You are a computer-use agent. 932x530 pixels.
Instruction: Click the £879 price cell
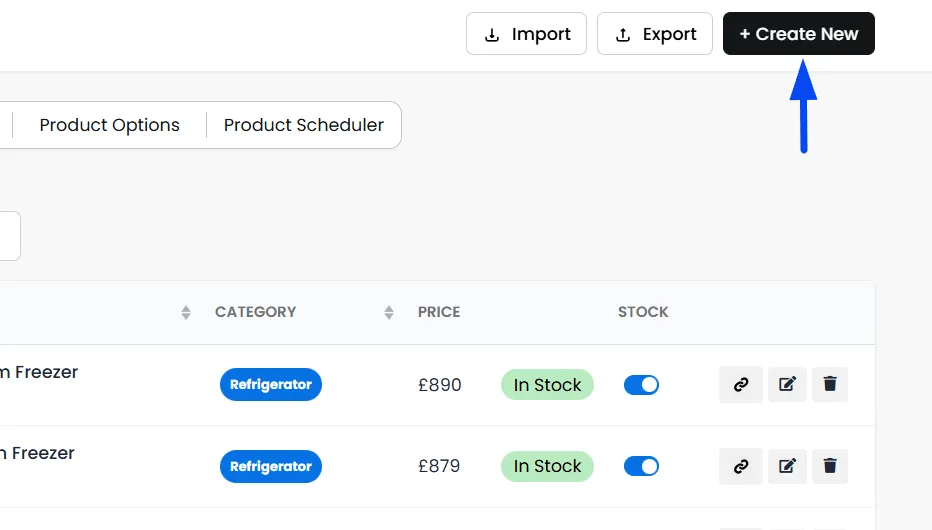[439, 466]
